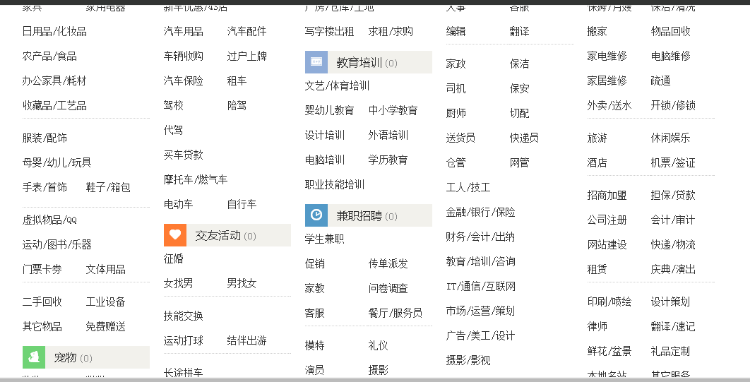Open the 鞋子/箱包 link
The height and width of the screenshot is (382, 750).
108,187
